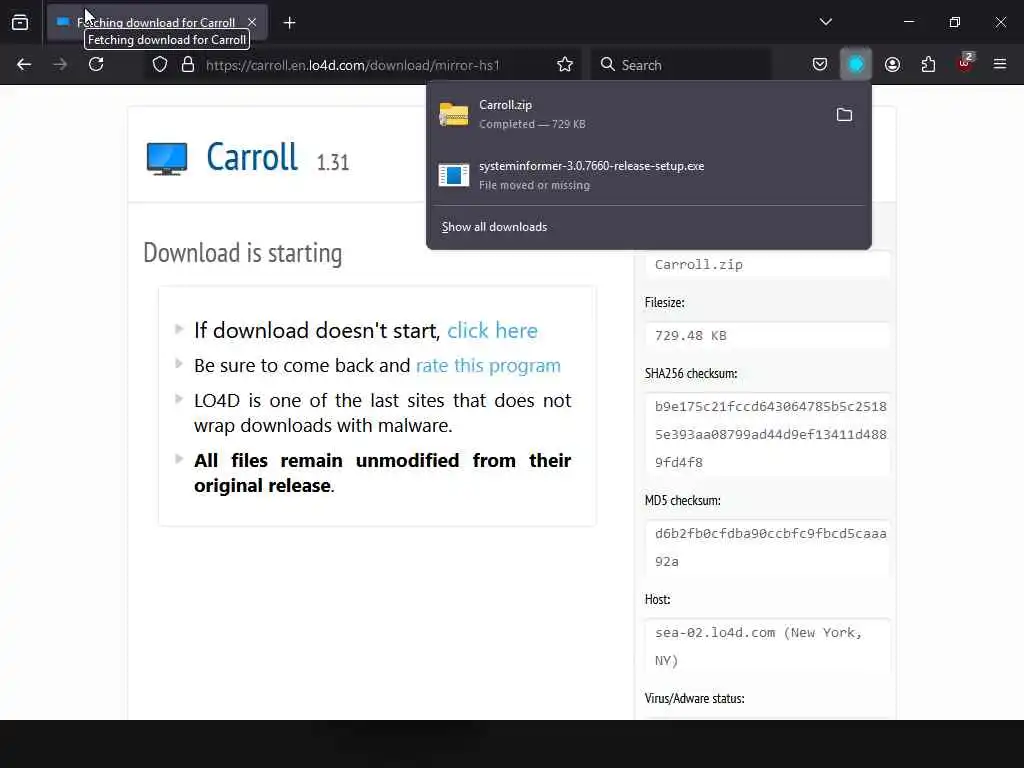Show Carroll.zip in containing folder
The height and width of the screenshot is (768, 1024).
coord(844,115)
